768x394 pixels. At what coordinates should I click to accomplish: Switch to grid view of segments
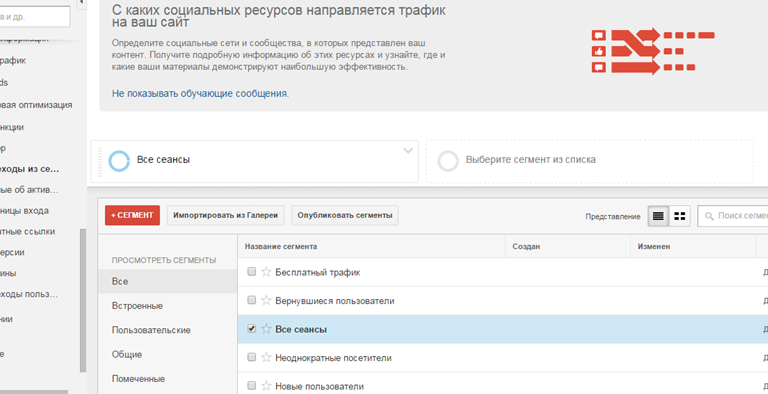pyautogui.click(x=679, y=216)
